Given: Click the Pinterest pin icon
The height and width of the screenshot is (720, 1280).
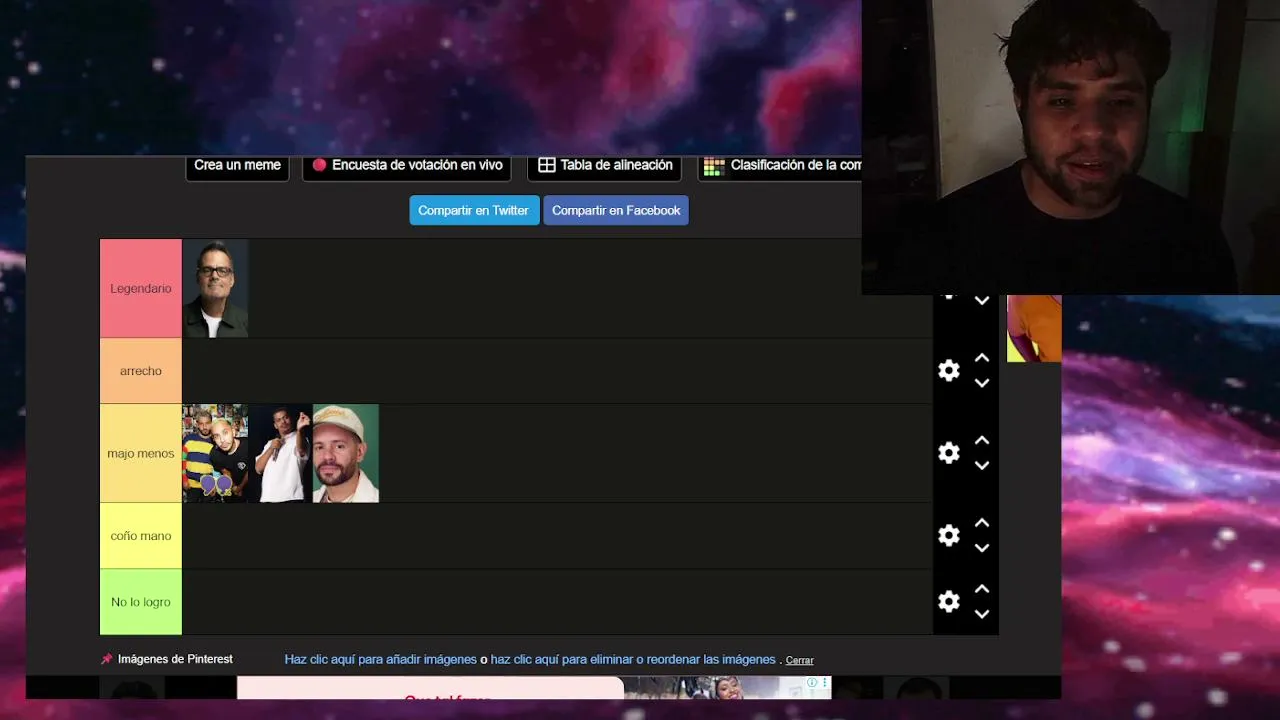Looking at the screenshot, I should [107, 659].
